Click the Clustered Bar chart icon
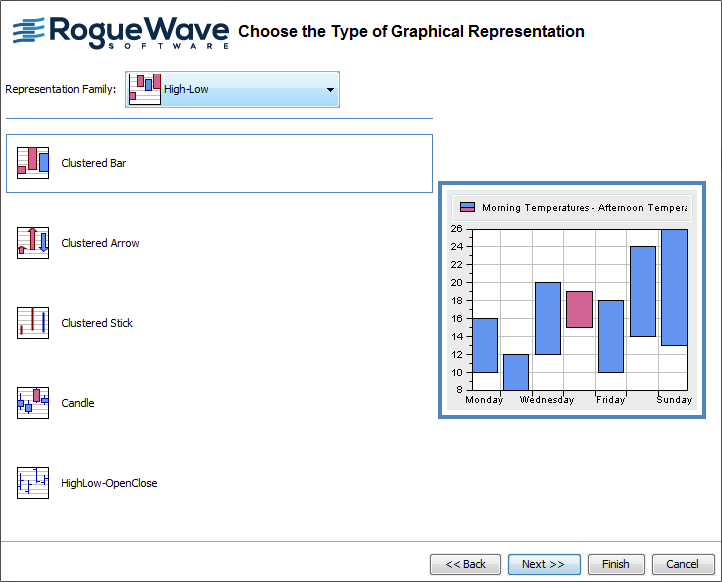Image resolution: width=722 pixels, height=582 pixels. 33,163
